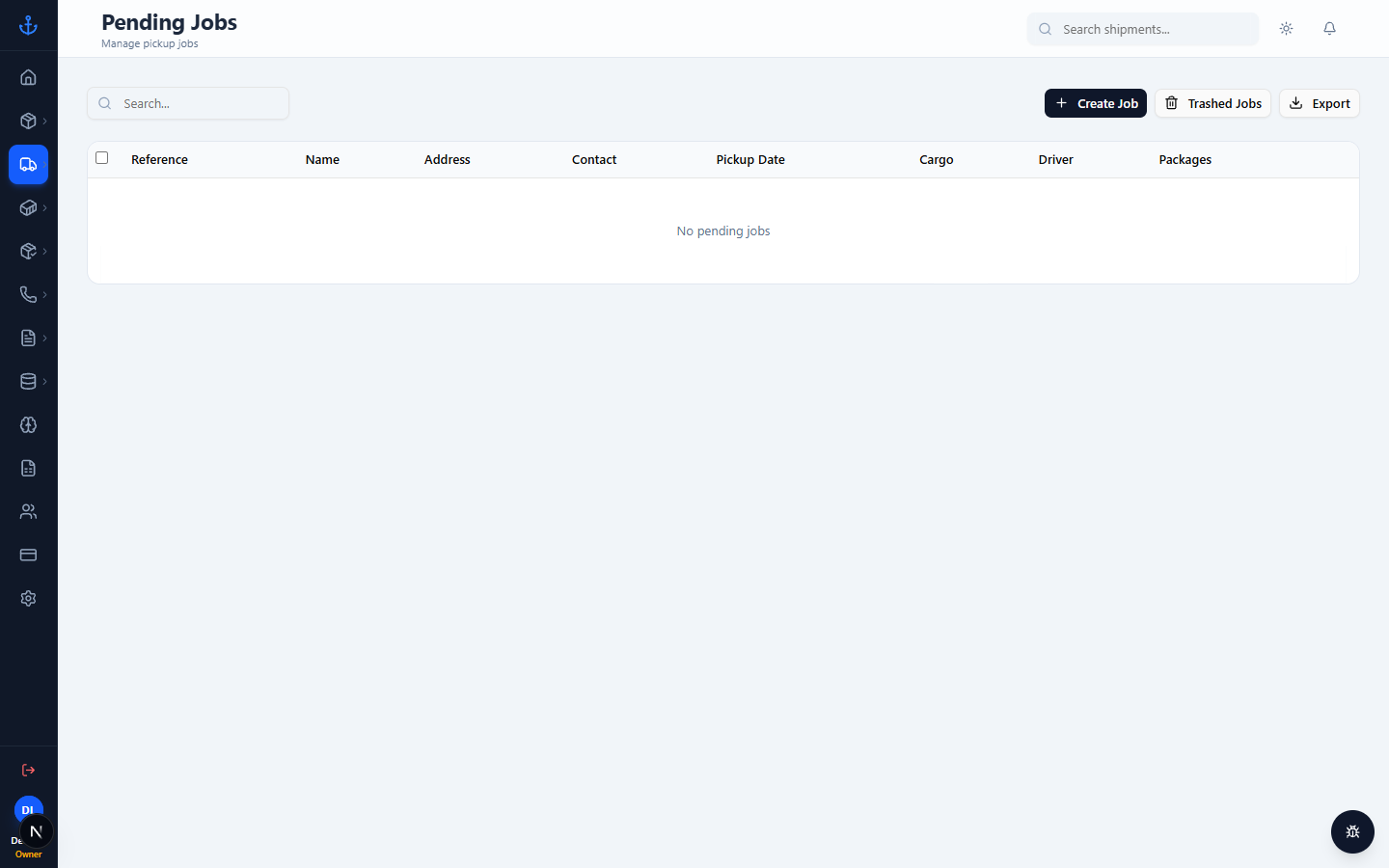Image resolution: width=1389 pixels, height=868 pixels.
Task: Click the red logout icon
Action: click(28, 770)
